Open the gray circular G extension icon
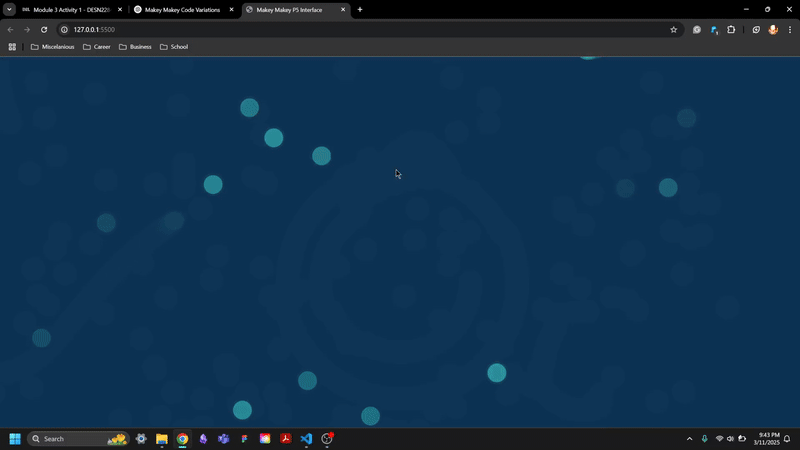The height and width of the screenshot is (450, 800). tap(696, 30)
